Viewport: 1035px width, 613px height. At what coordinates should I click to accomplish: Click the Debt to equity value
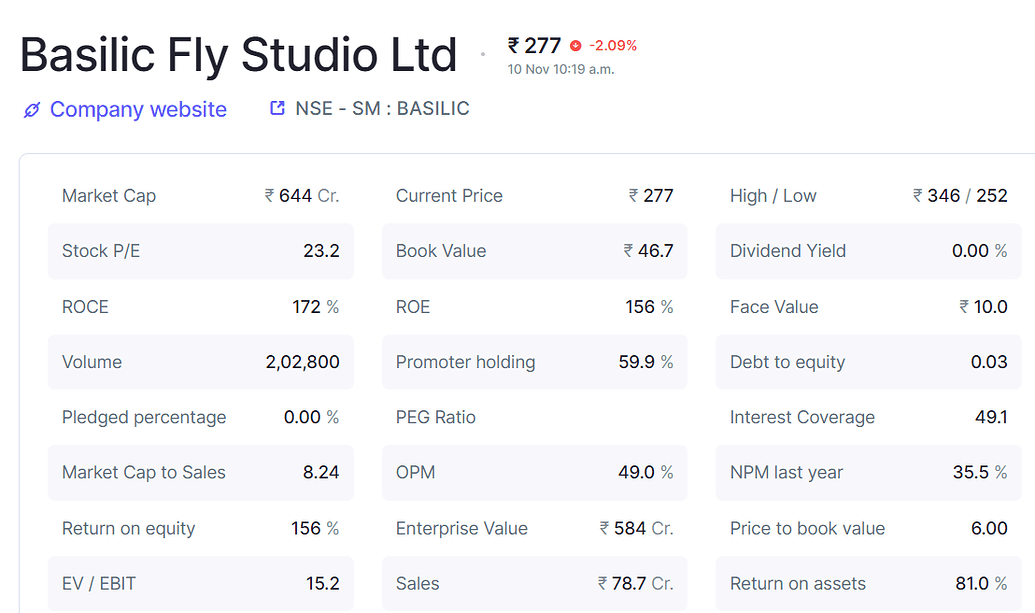[868, 362]
